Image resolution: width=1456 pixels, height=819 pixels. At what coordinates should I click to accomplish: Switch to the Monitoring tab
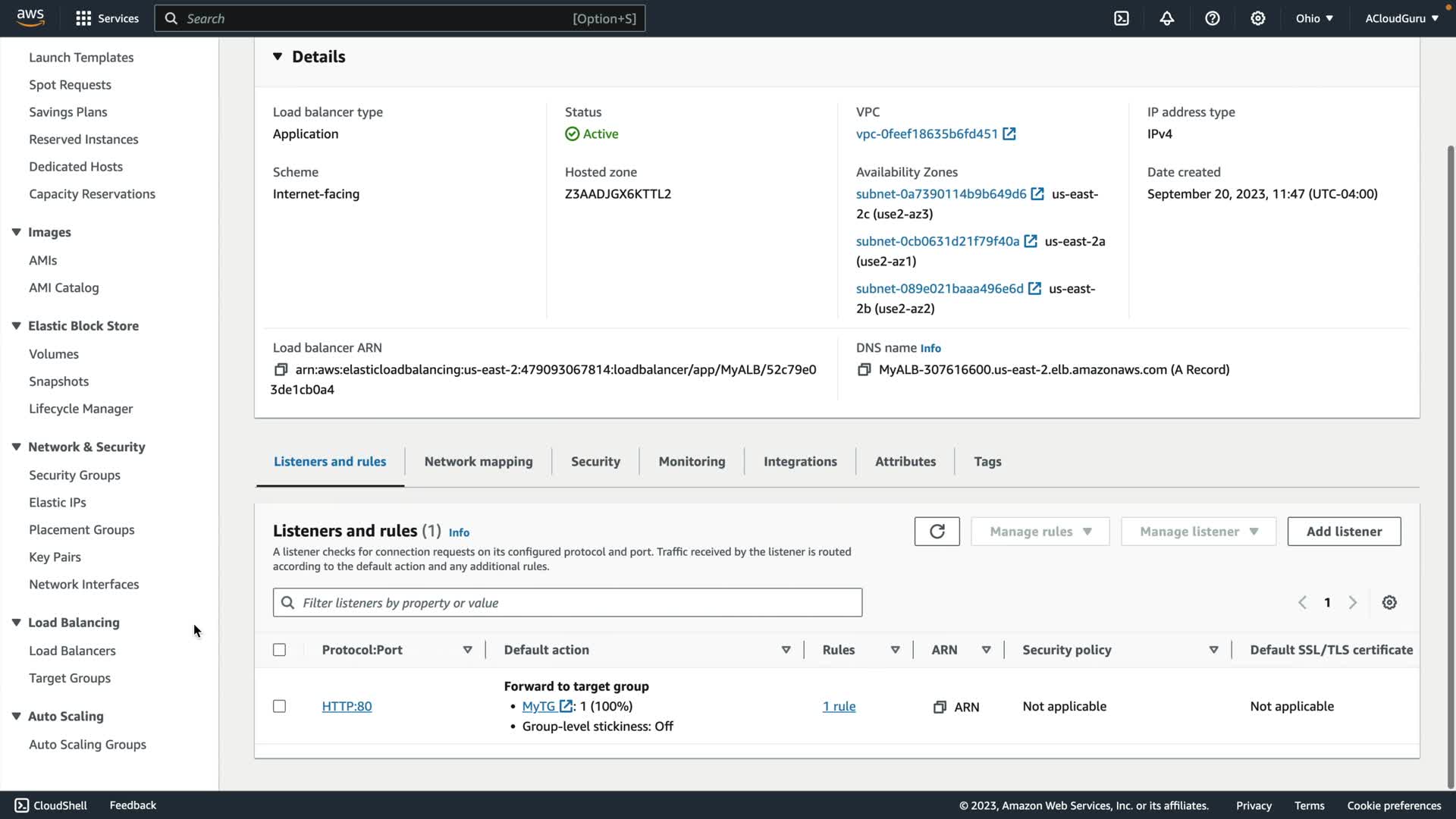(692, 462)
